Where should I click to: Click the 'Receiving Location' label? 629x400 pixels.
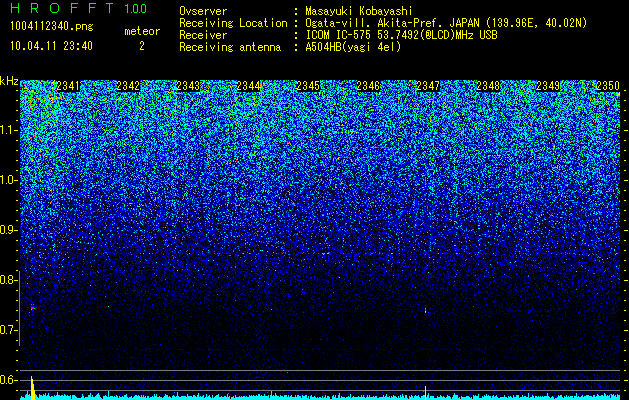[233, 23]
